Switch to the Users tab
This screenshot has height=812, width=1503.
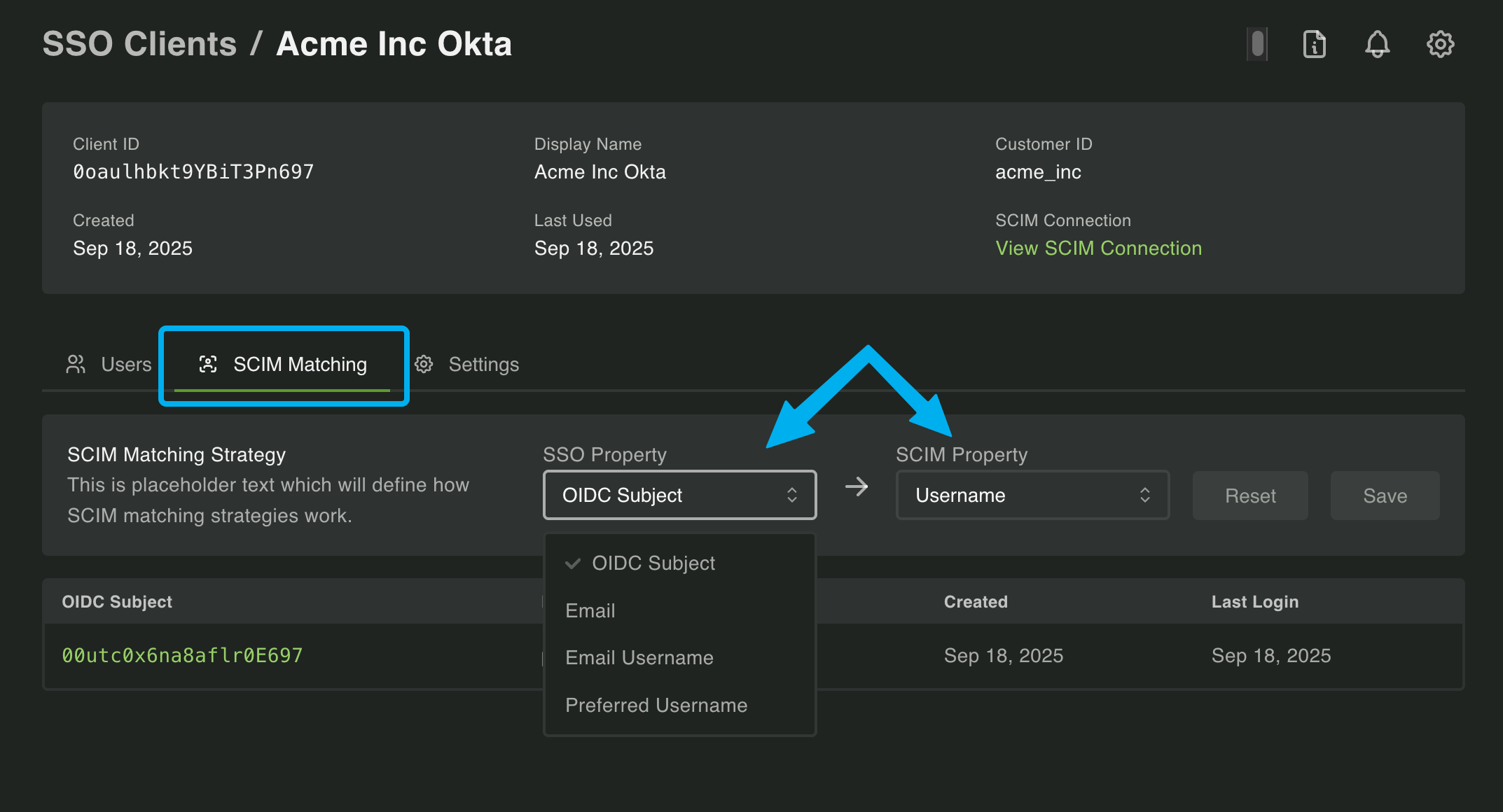pos(126,363)
